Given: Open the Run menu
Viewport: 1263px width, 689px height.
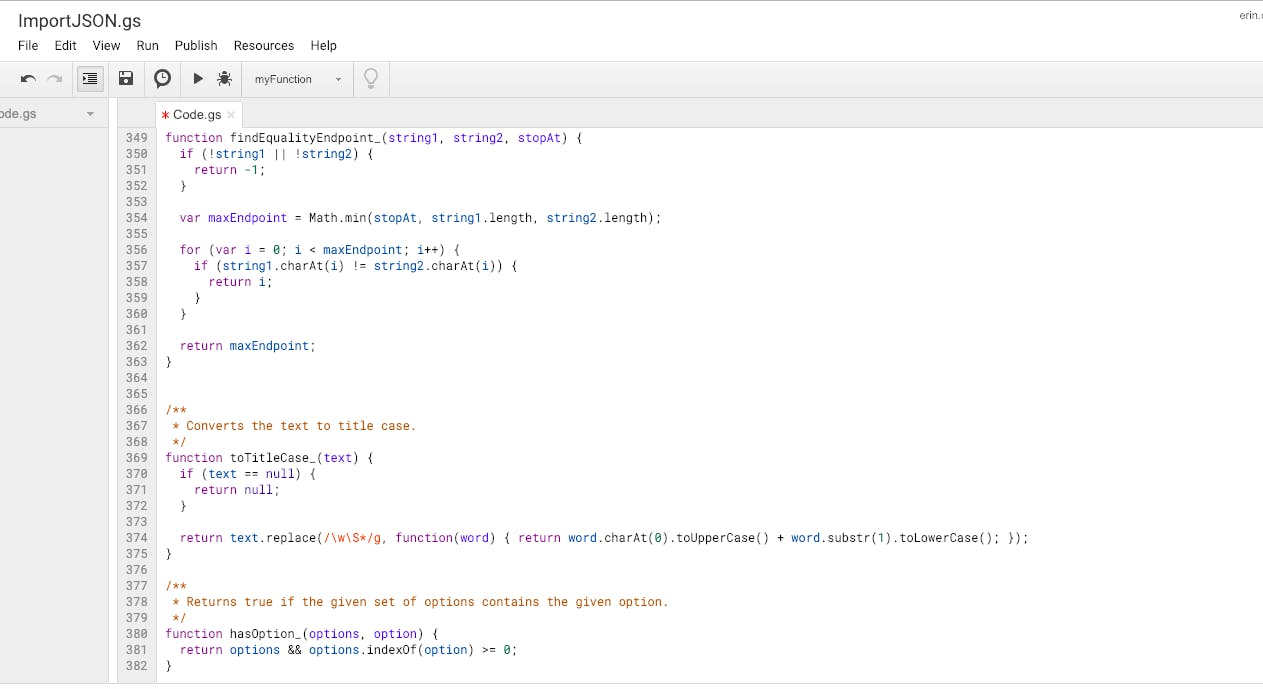Looking at the screenshot, I should [x=148, y=45].
